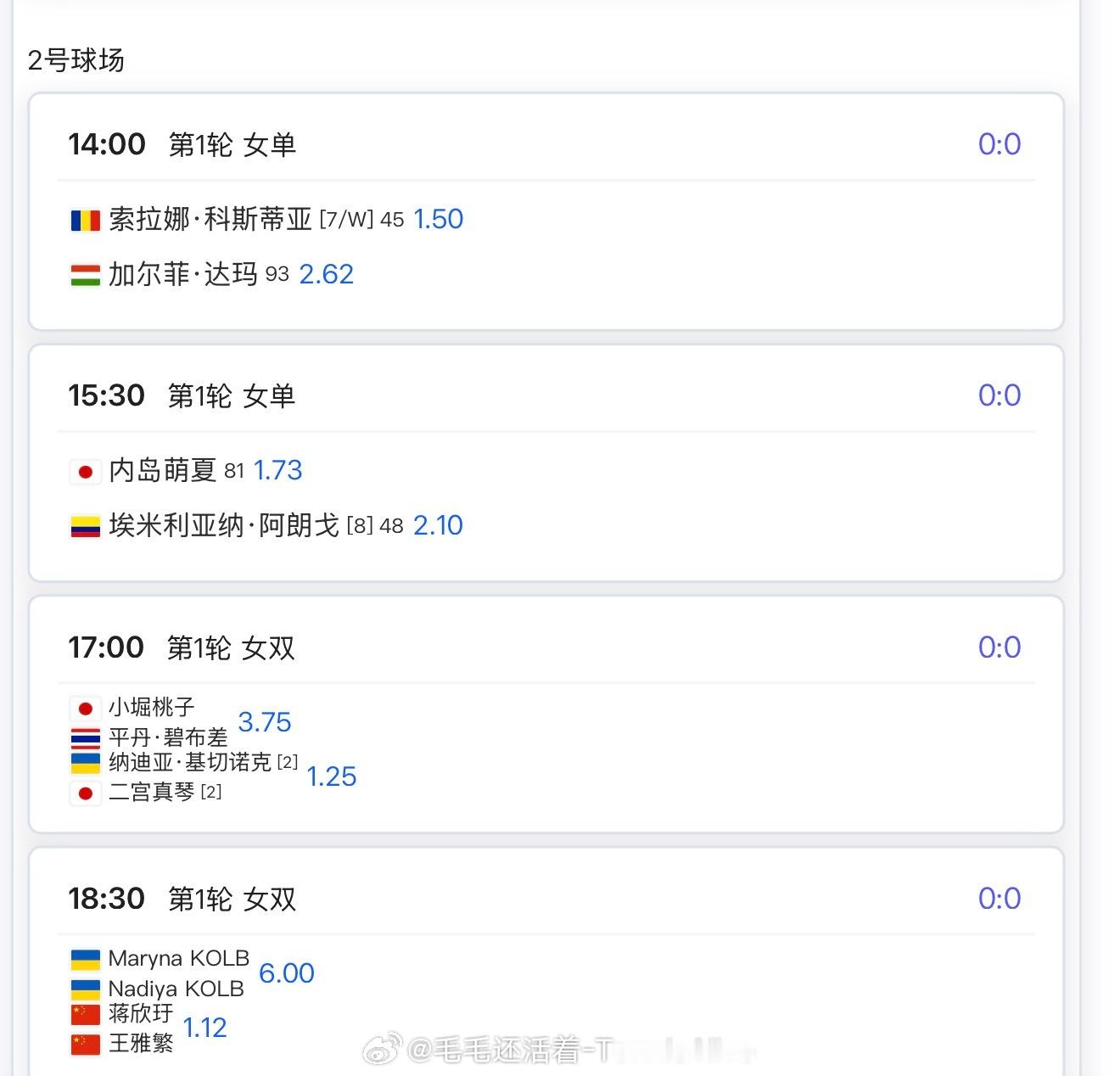
Task: Select odds 1.50 for 科斯蒂亚
Action: coord(438,219)
